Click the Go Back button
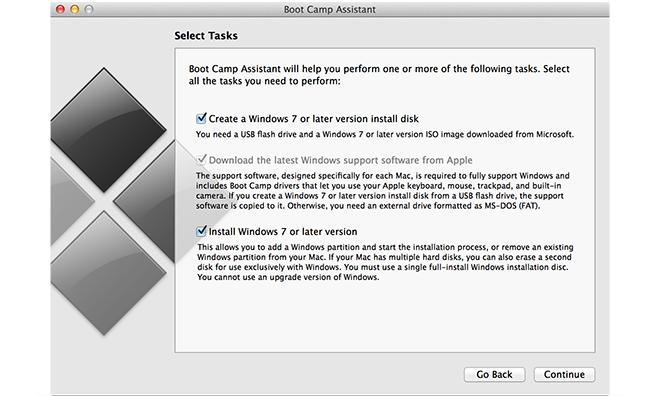The width and height of the screenshot is (660, 396). coord(494,374)
